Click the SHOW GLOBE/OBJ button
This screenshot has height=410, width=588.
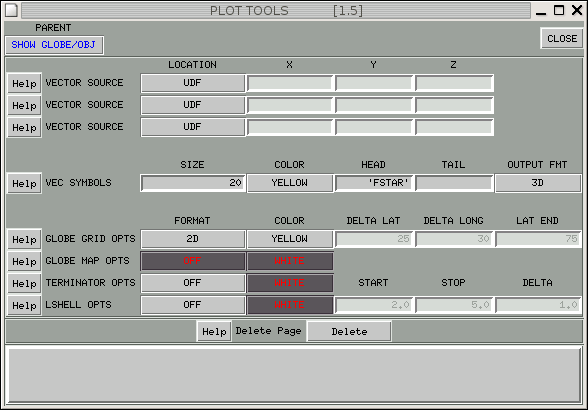click(54, 45)
